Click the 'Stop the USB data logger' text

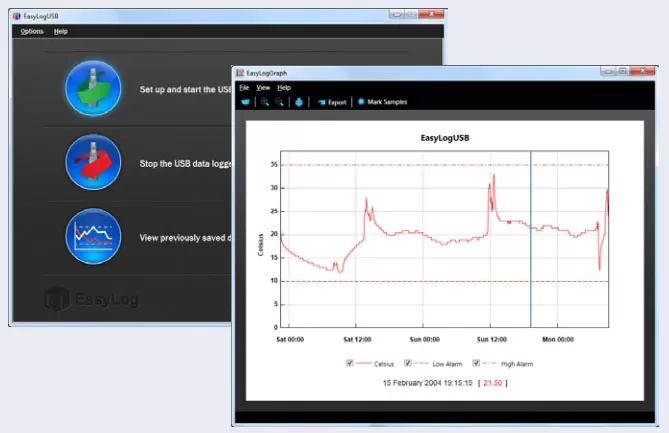(185, 164)
